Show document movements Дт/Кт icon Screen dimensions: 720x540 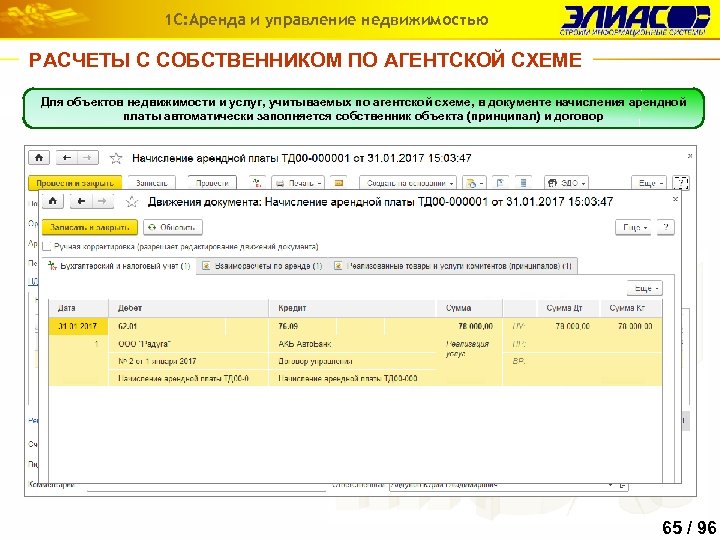click(x=257, y=183)
